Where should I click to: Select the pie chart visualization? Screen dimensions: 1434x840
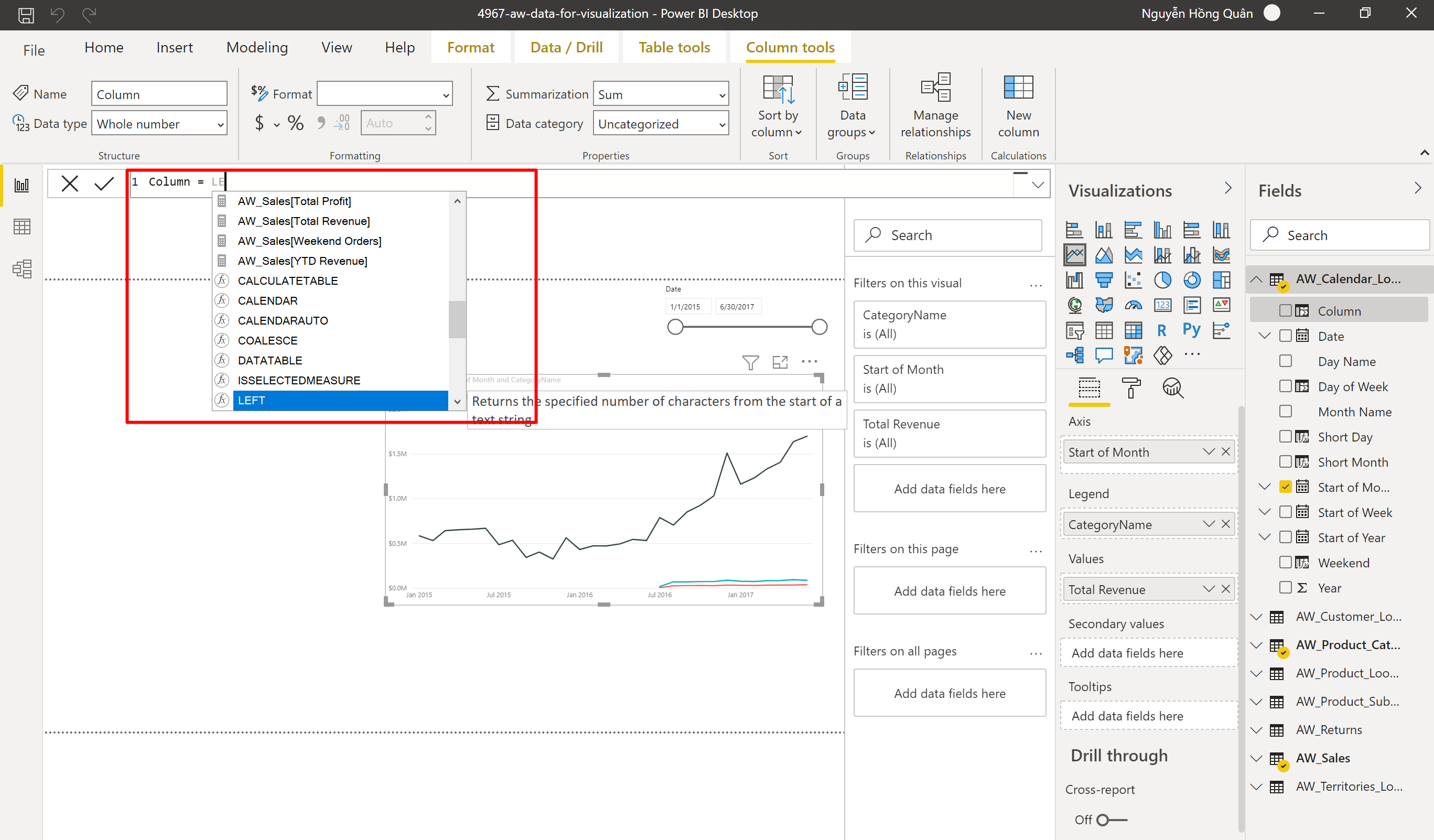[1162, 280]
